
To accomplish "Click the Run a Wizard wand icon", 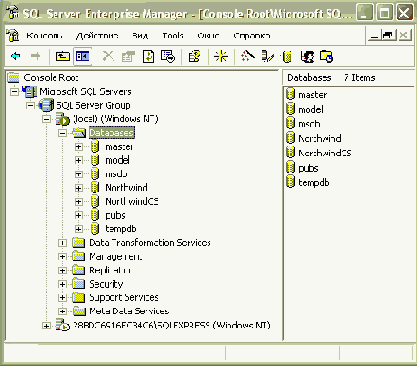I will click(x=248, y=56).
